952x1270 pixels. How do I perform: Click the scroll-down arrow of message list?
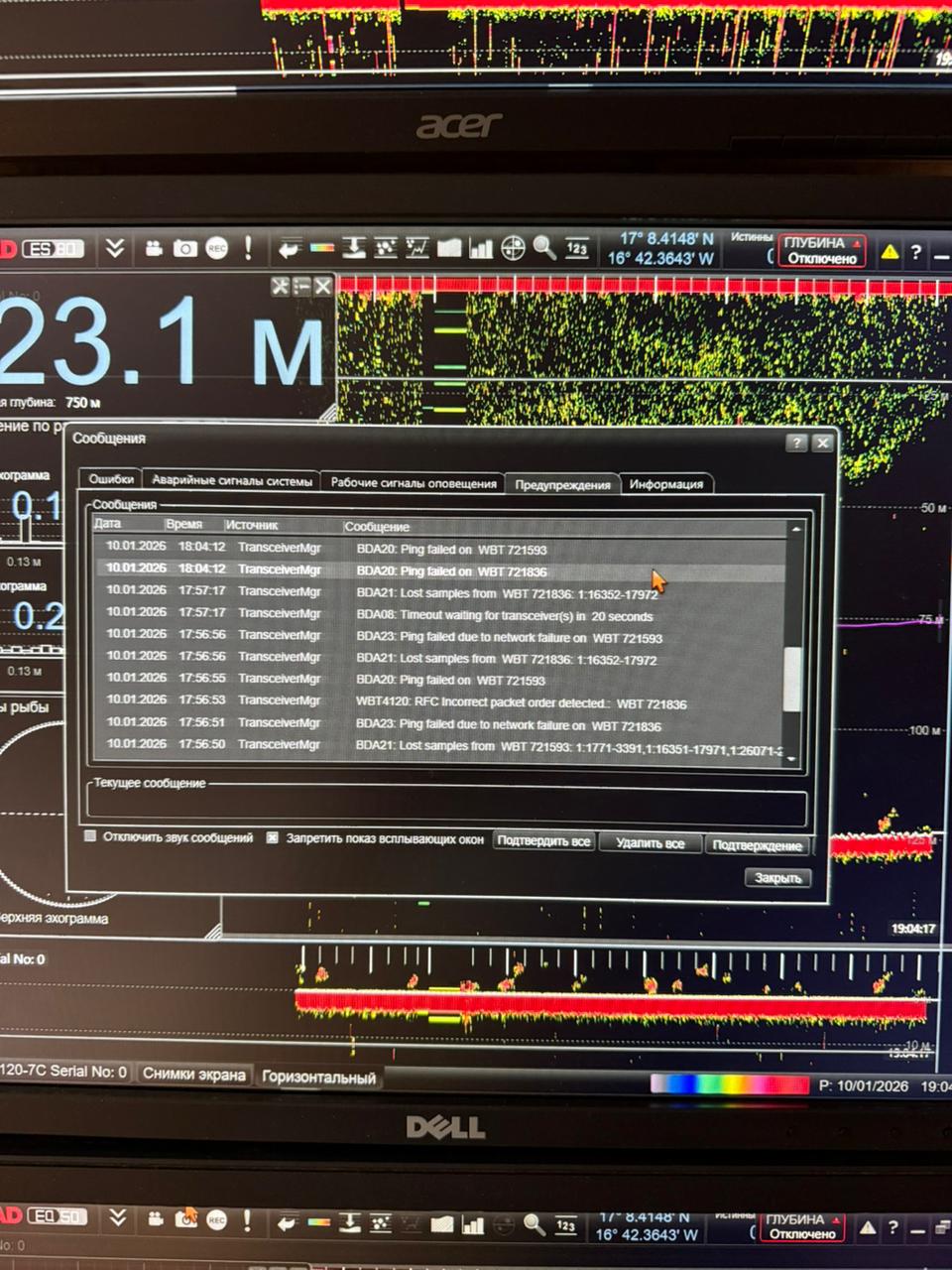click(791, 758)
